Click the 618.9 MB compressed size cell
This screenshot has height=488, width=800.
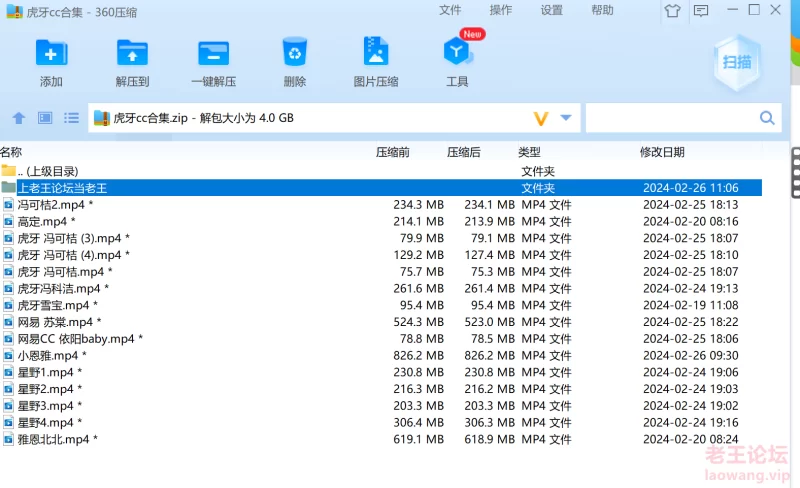(x=489, y=439)
